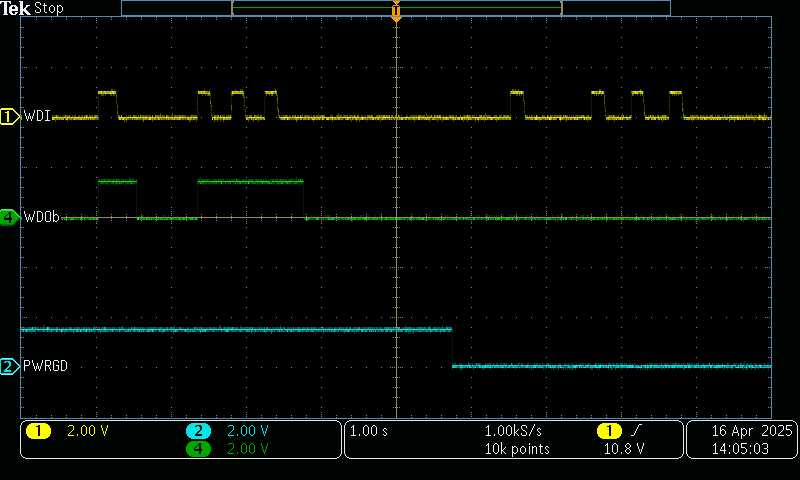Click the Stop acquisition status

pyautogui.click(x=48, y=8)
